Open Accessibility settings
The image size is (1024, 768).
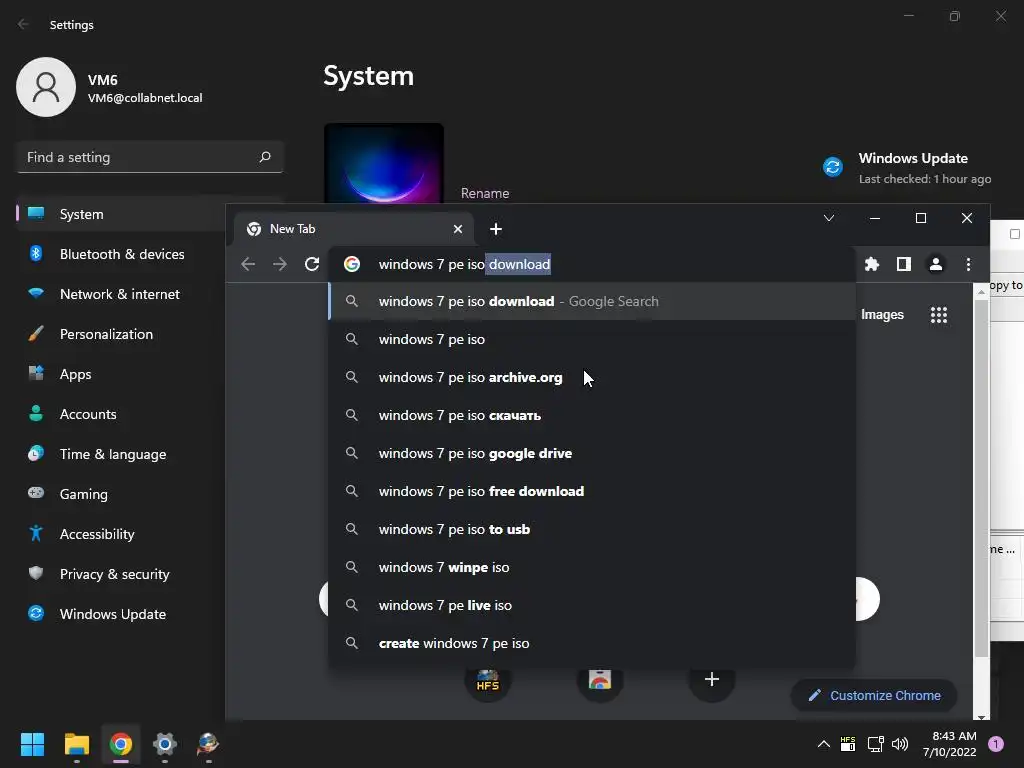tap(121, 534)
